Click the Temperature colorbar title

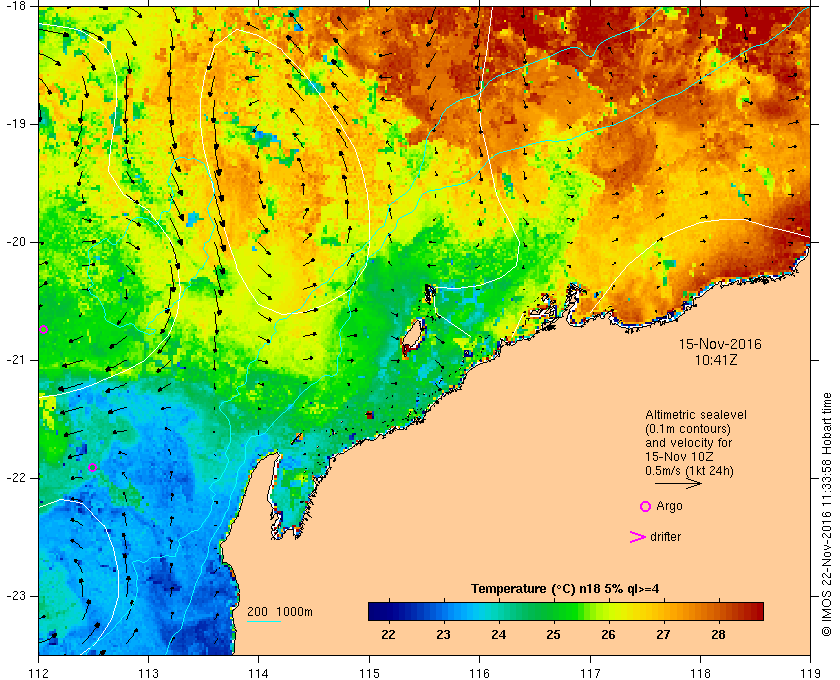[x=565, y=589]
